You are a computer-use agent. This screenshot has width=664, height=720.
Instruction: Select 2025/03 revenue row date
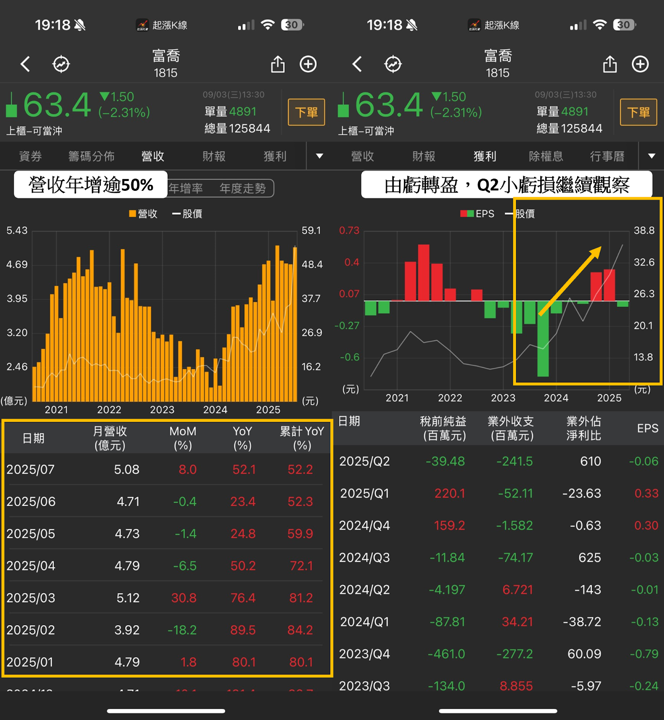coord(30,598)
